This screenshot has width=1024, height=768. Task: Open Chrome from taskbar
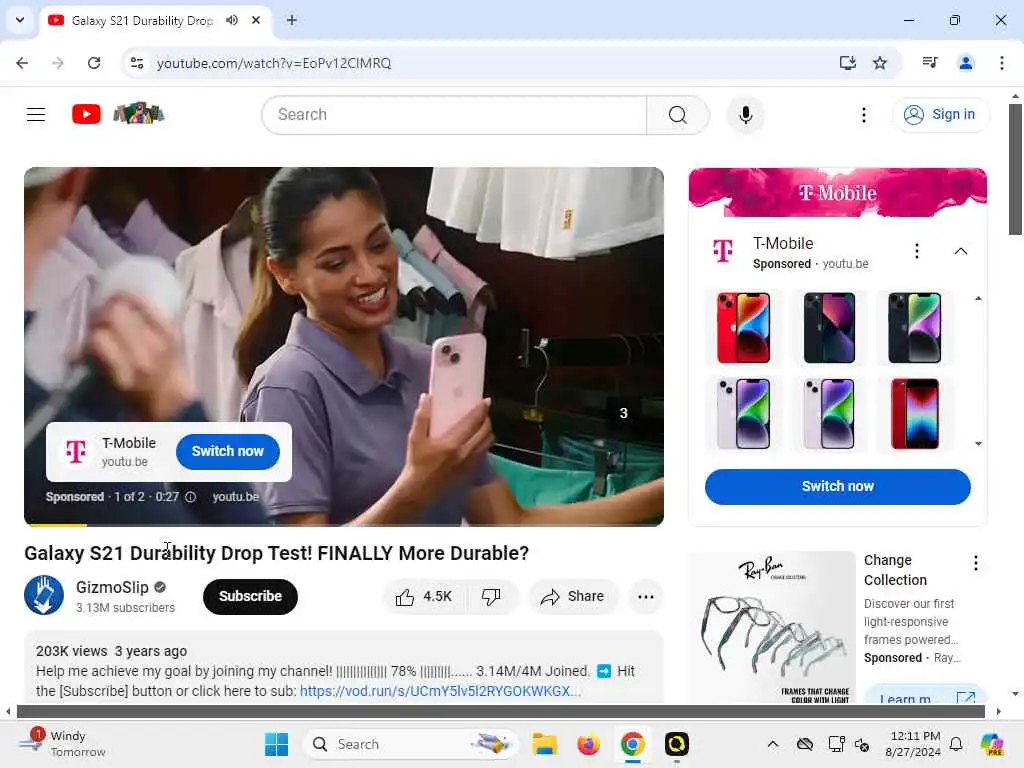[x=632, y=744]
